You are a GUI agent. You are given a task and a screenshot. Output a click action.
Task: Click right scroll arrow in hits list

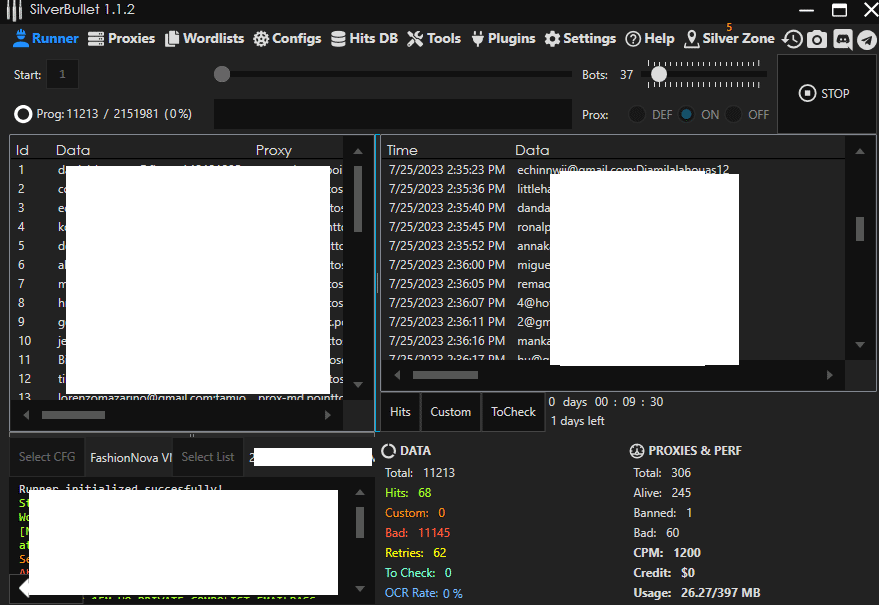pyautogui.click(x=830, y=375)
